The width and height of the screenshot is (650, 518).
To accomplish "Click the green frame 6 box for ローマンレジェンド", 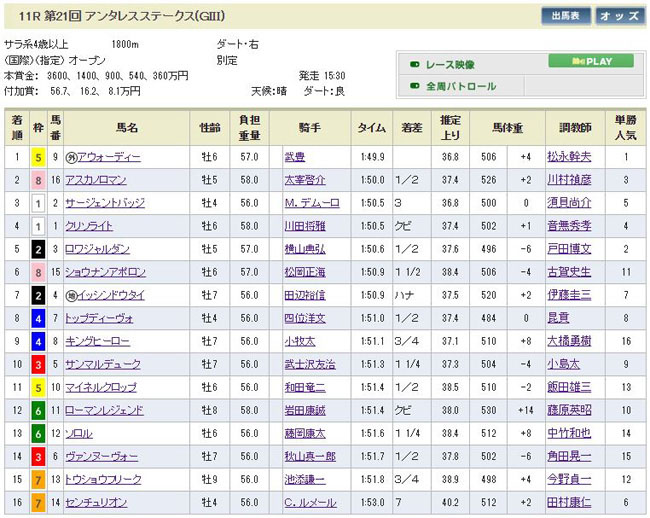I will (38, 410).
